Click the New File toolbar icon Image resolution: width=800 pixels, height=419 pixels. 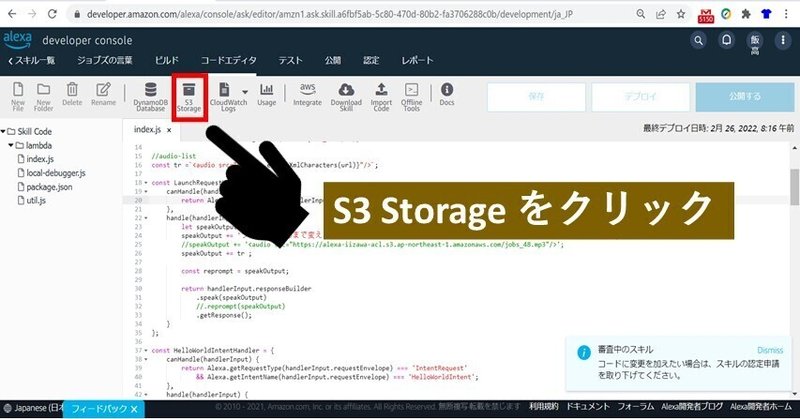pos(18,96)
